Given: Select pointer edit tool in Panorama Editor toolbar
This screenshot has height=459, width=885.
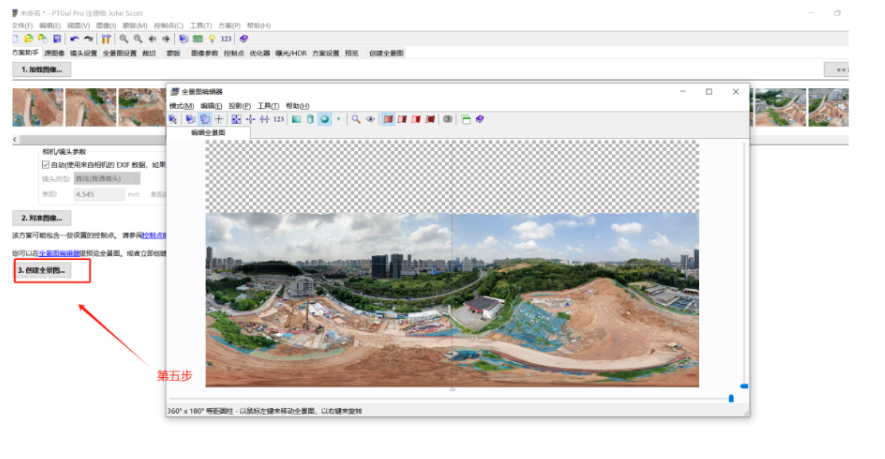Looking at the screenshot, I should point(173,119).
